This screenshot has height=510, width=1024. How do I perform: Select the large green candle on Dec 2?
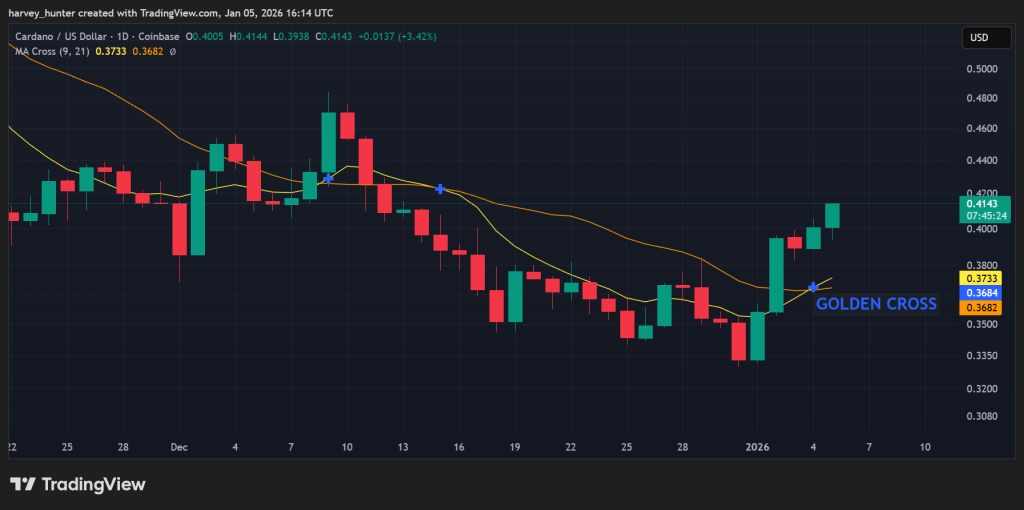[198, 212]
